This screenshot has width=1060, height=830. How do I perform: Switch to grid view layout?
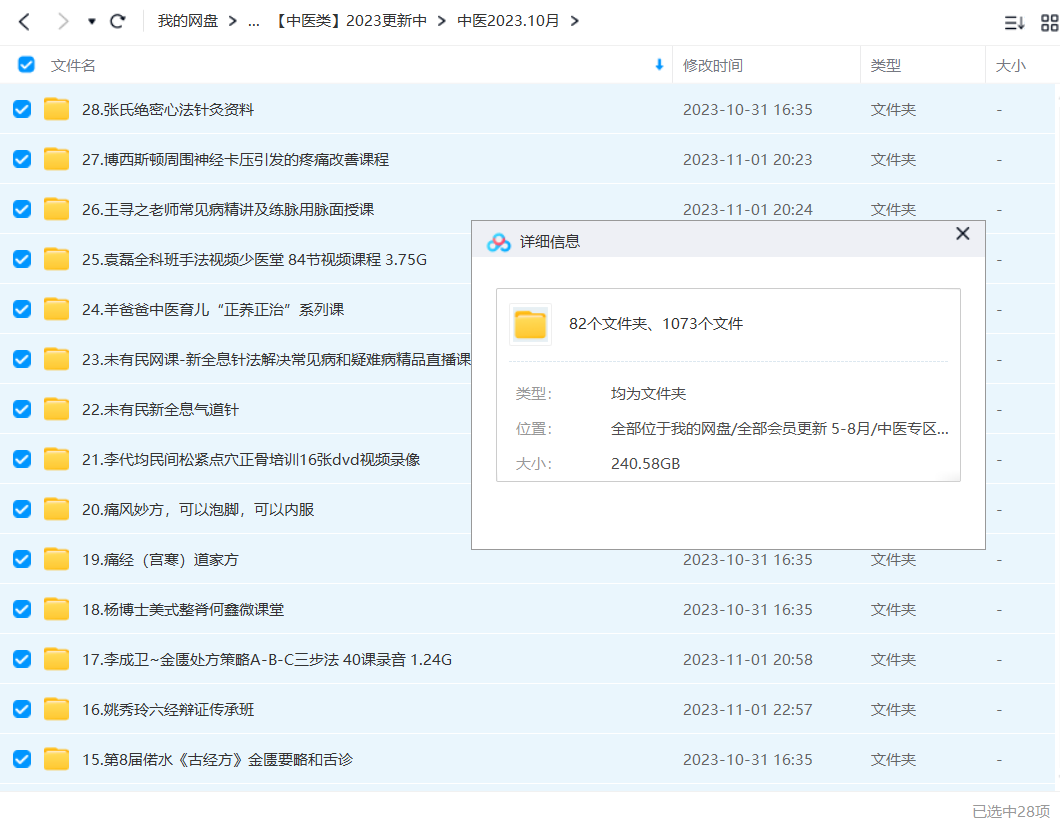coord(1049,22)
